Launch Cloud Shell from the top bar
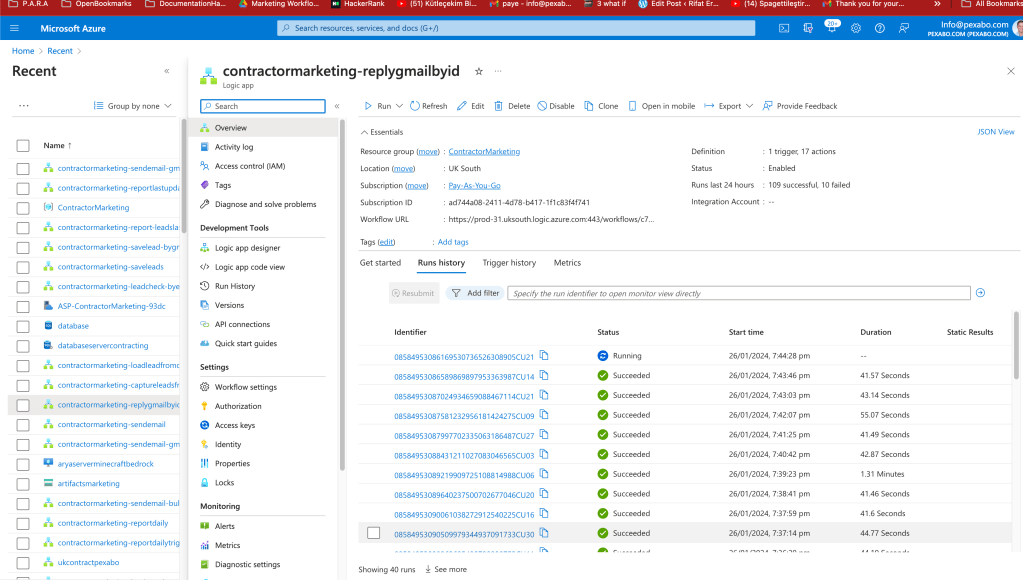 click(x=784, y=28)
